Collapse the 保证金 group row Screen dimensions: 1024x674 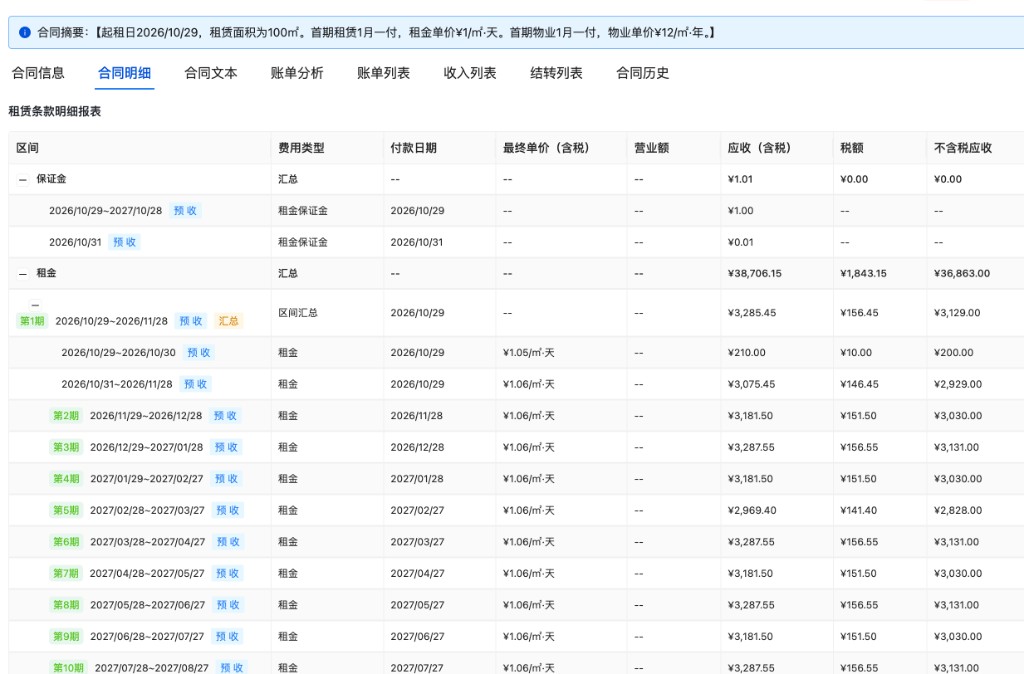[23, 180]
